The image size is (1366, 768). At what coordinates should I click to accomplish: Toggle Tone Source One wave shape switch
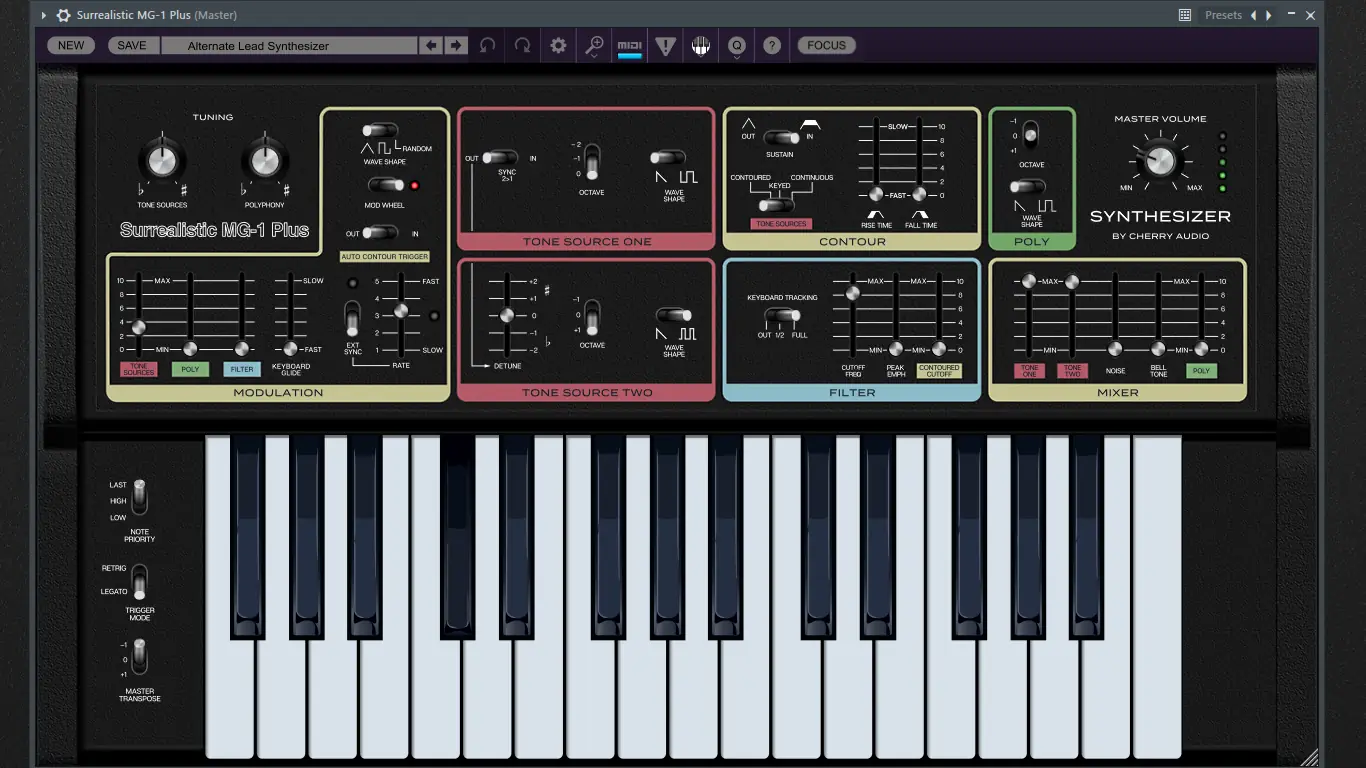point(667,158)
